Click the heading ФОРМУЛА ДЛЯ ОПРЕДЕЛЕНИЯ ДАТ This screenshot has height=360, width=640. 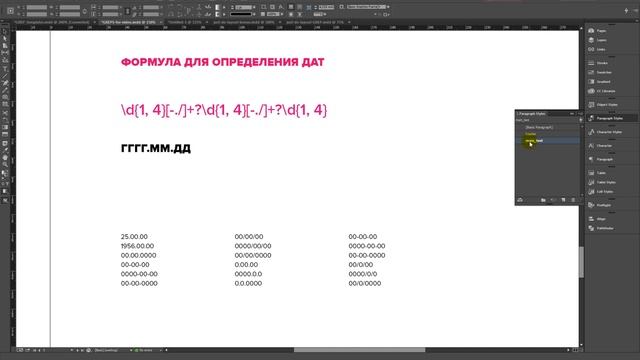click(222, 62)
